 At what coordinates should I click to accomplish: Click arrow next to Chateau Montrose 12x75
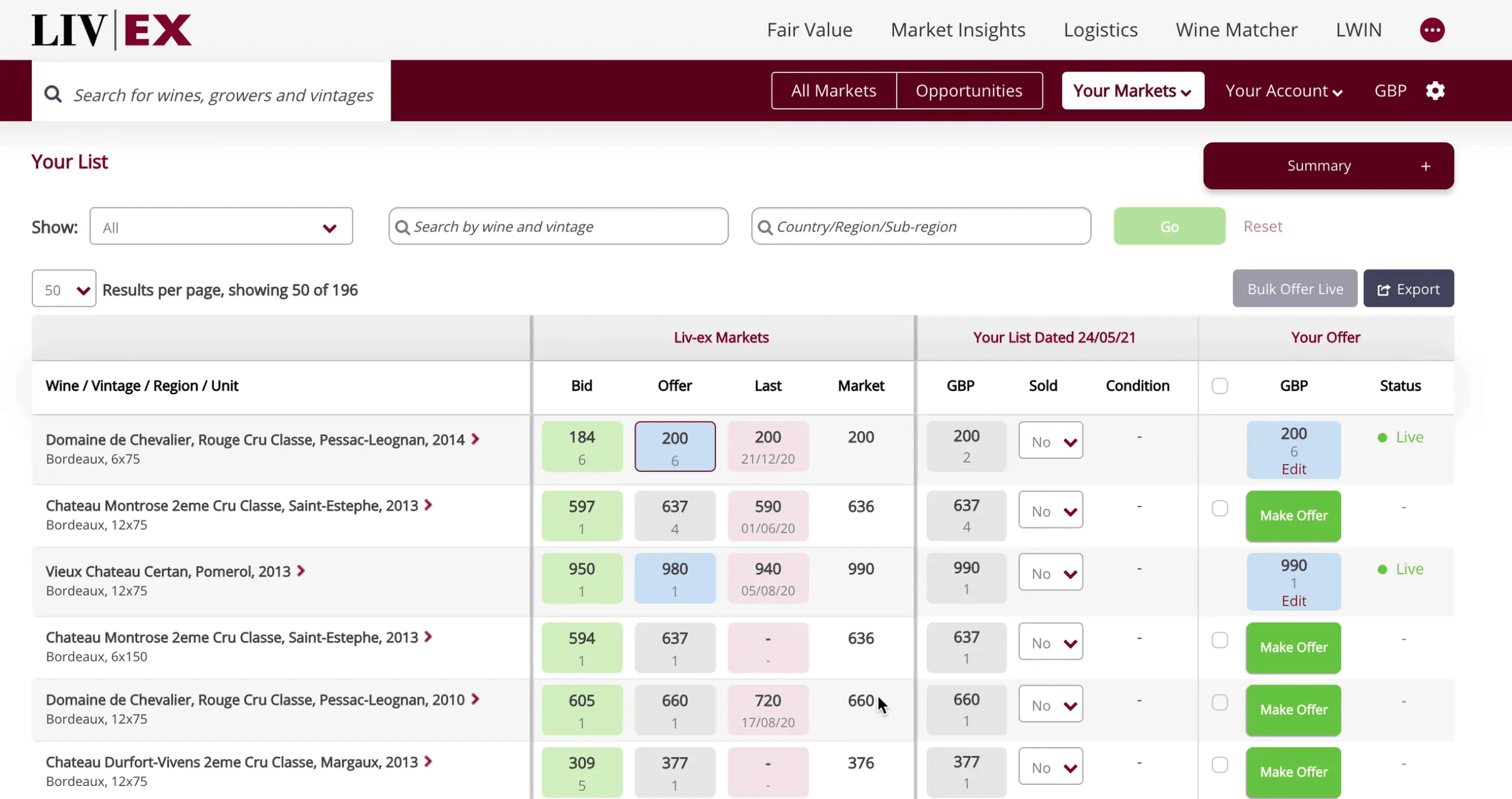(428, 505)
